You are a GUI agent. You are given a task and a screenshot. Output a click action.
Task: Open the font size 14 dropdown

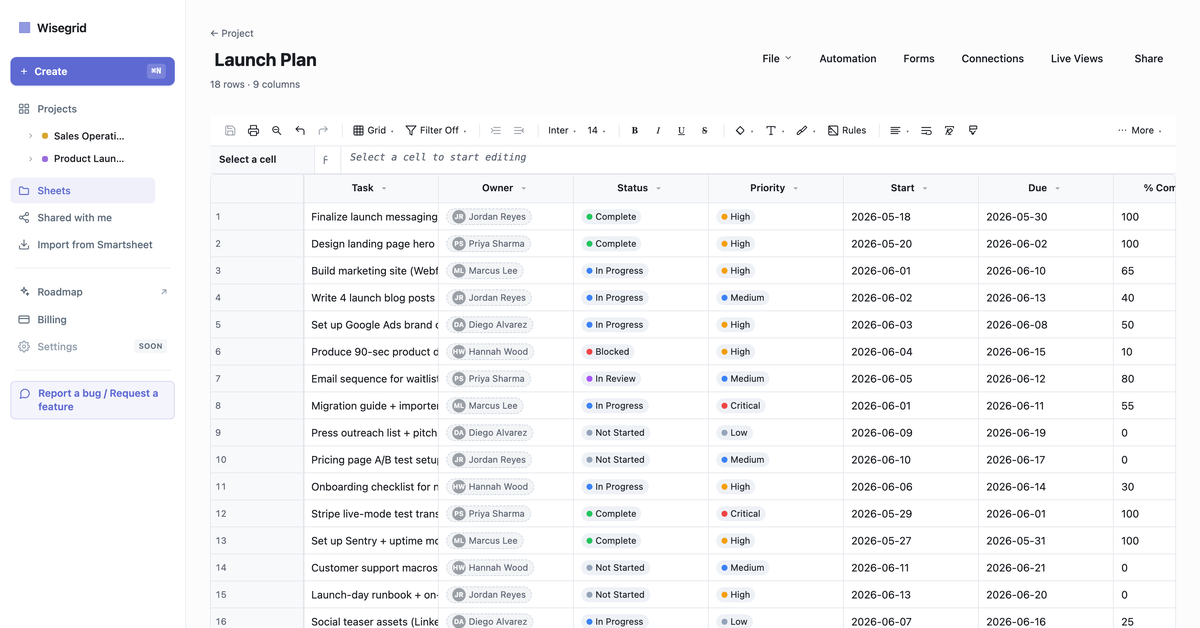(596, 130)
